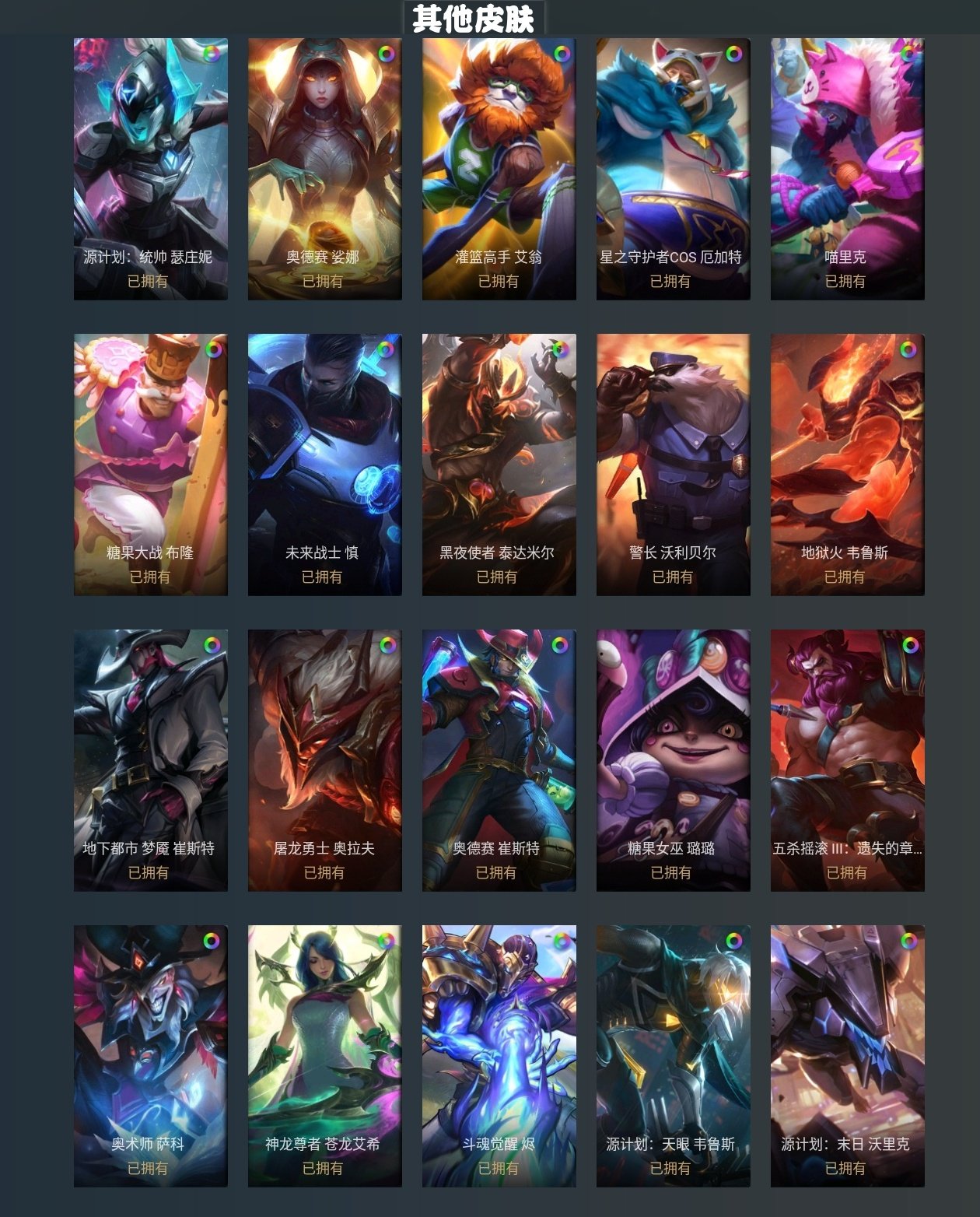
Task: Click 已拥有 under 源计划:末日 沃里克
Action: (x=845, y=1168)
